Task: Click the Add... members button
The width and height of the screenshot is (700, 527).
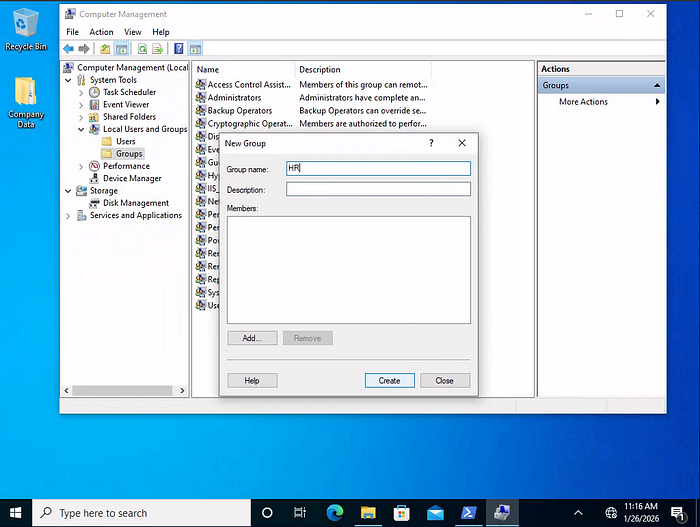Action: 252,338
